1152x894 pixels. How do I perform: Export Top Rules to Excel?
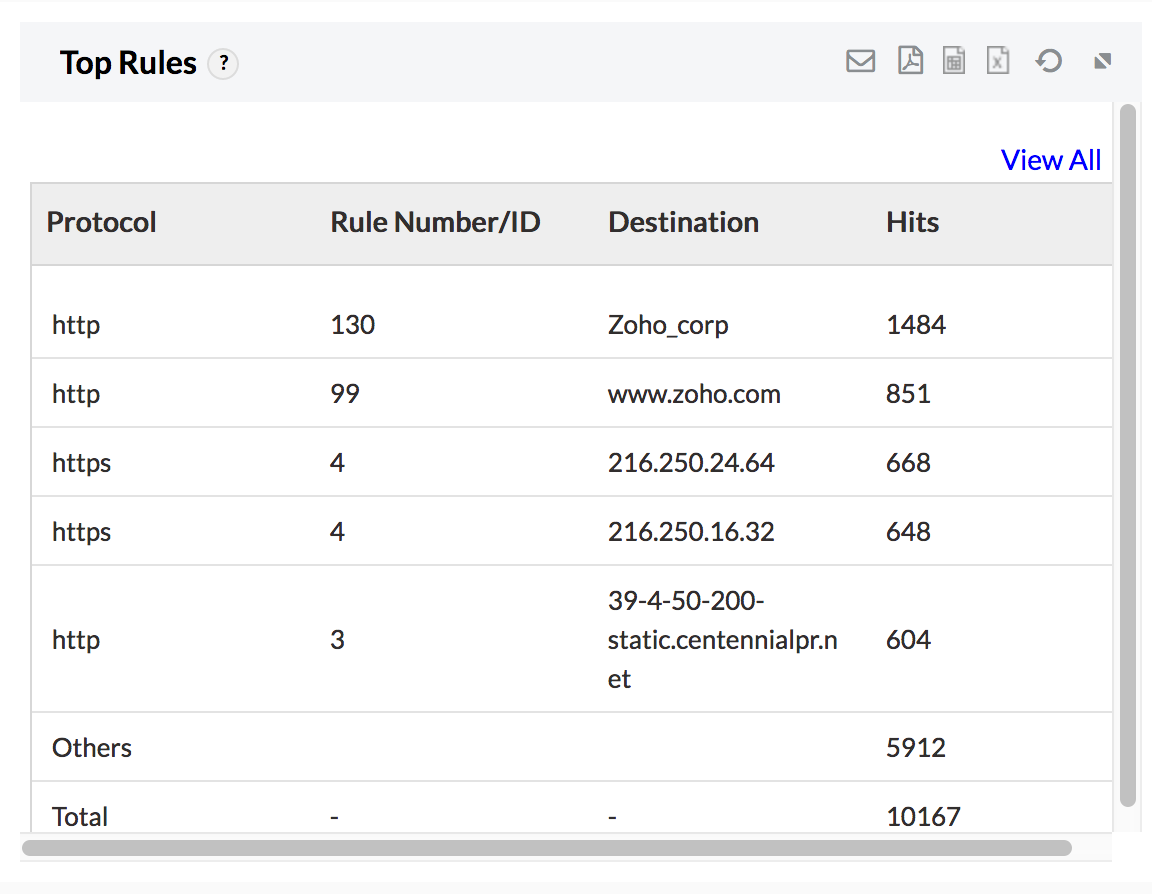point(998,62)
